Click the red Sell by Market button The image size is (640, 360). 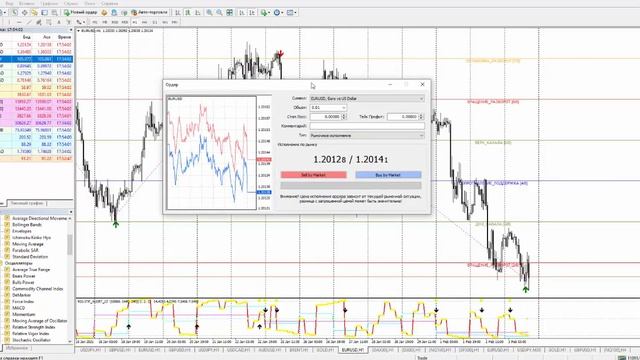[313, 175]
